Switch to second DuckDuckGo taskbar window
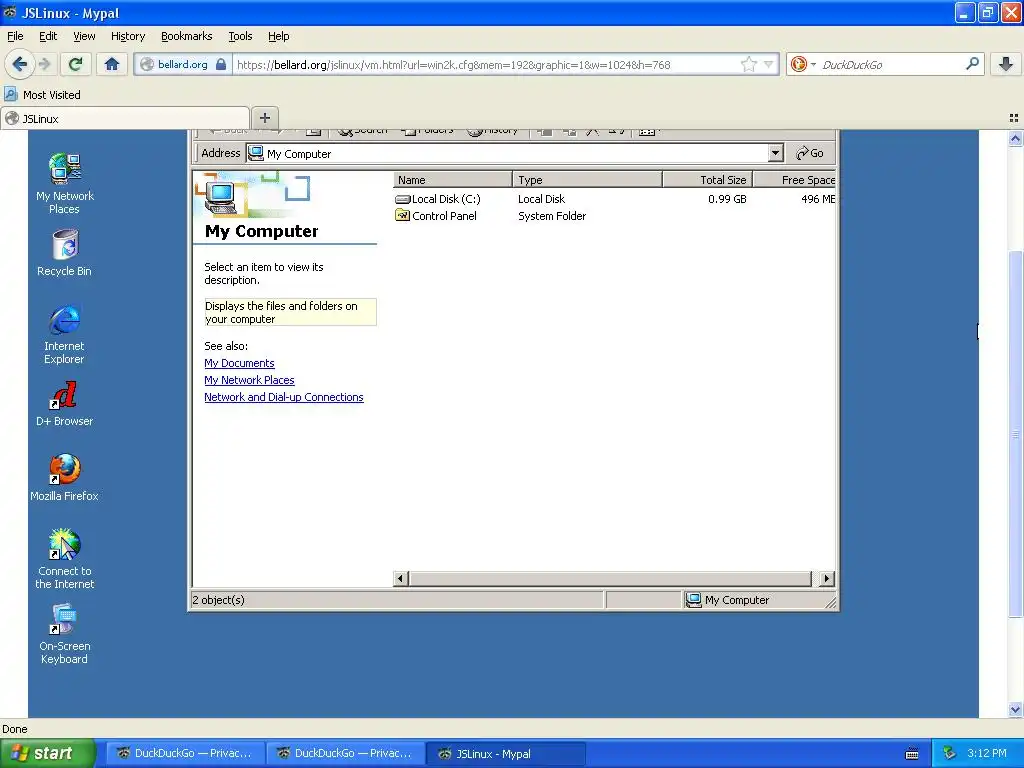 (x=345, y=753)
